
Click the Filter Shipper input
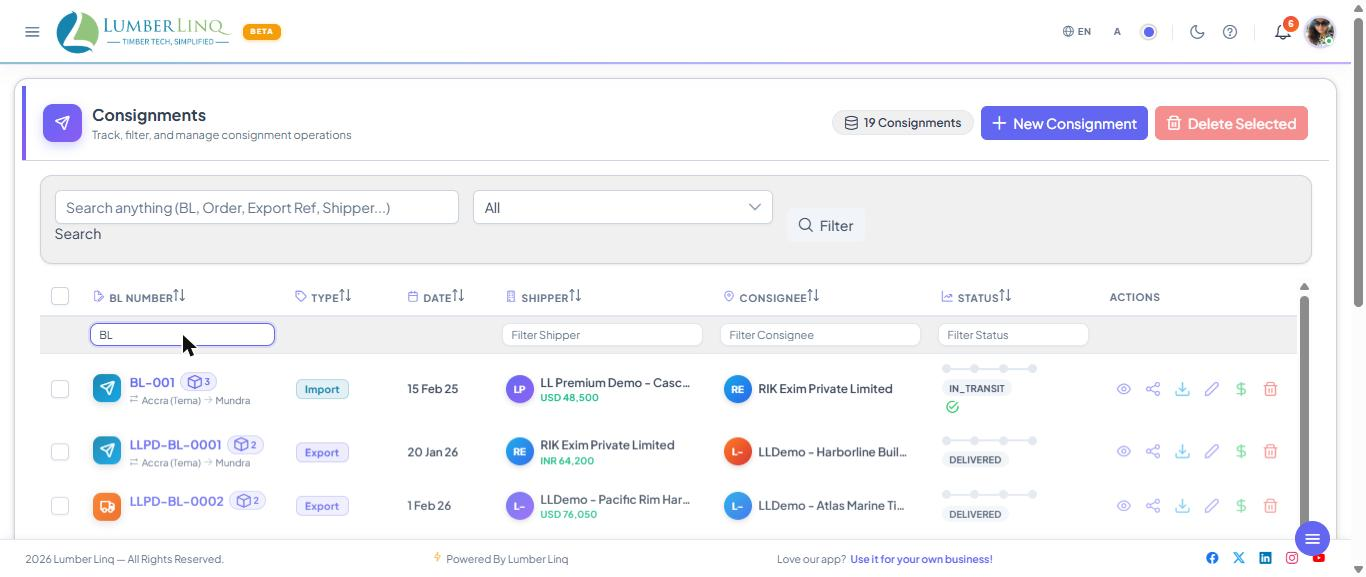(x=602, y=335)
